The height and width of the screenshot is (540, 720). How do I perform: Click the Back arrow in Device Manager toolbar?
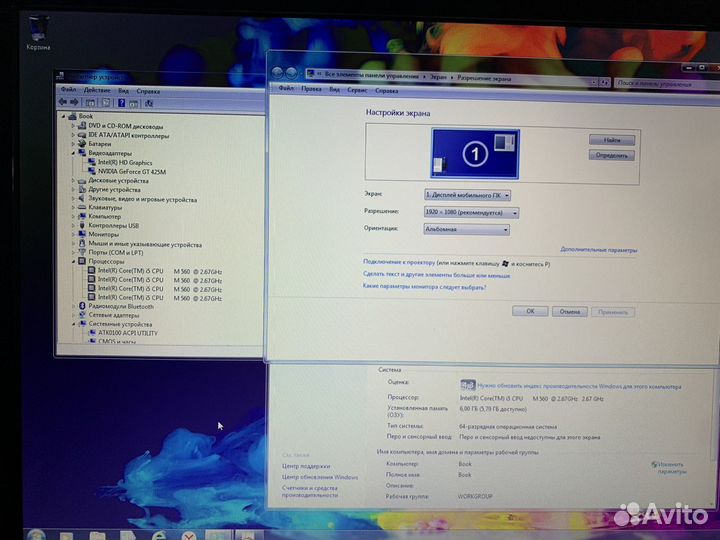point(63,101)
